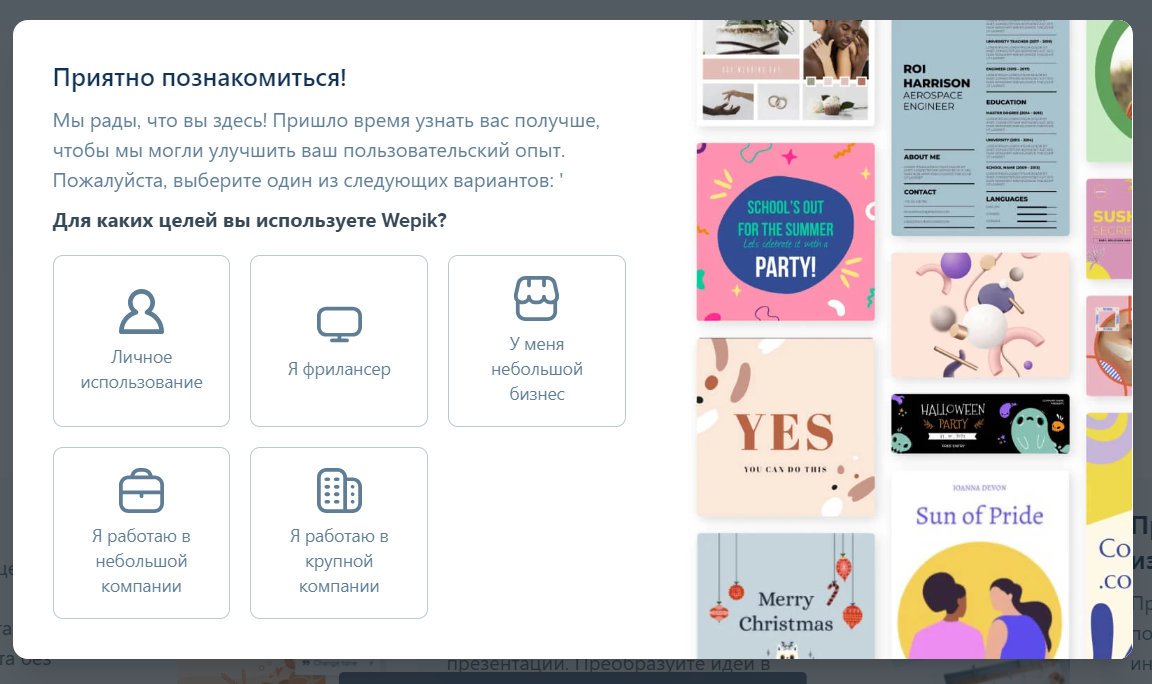This screenshot has height=684, width=1152.
Task: Click the storefront icon for small business
Action: 536,298
